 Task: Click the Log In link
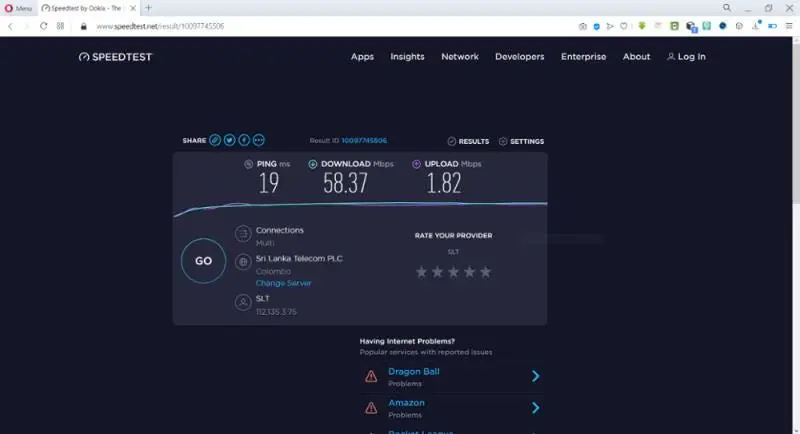pyautogui.click(x=686, y=57)
